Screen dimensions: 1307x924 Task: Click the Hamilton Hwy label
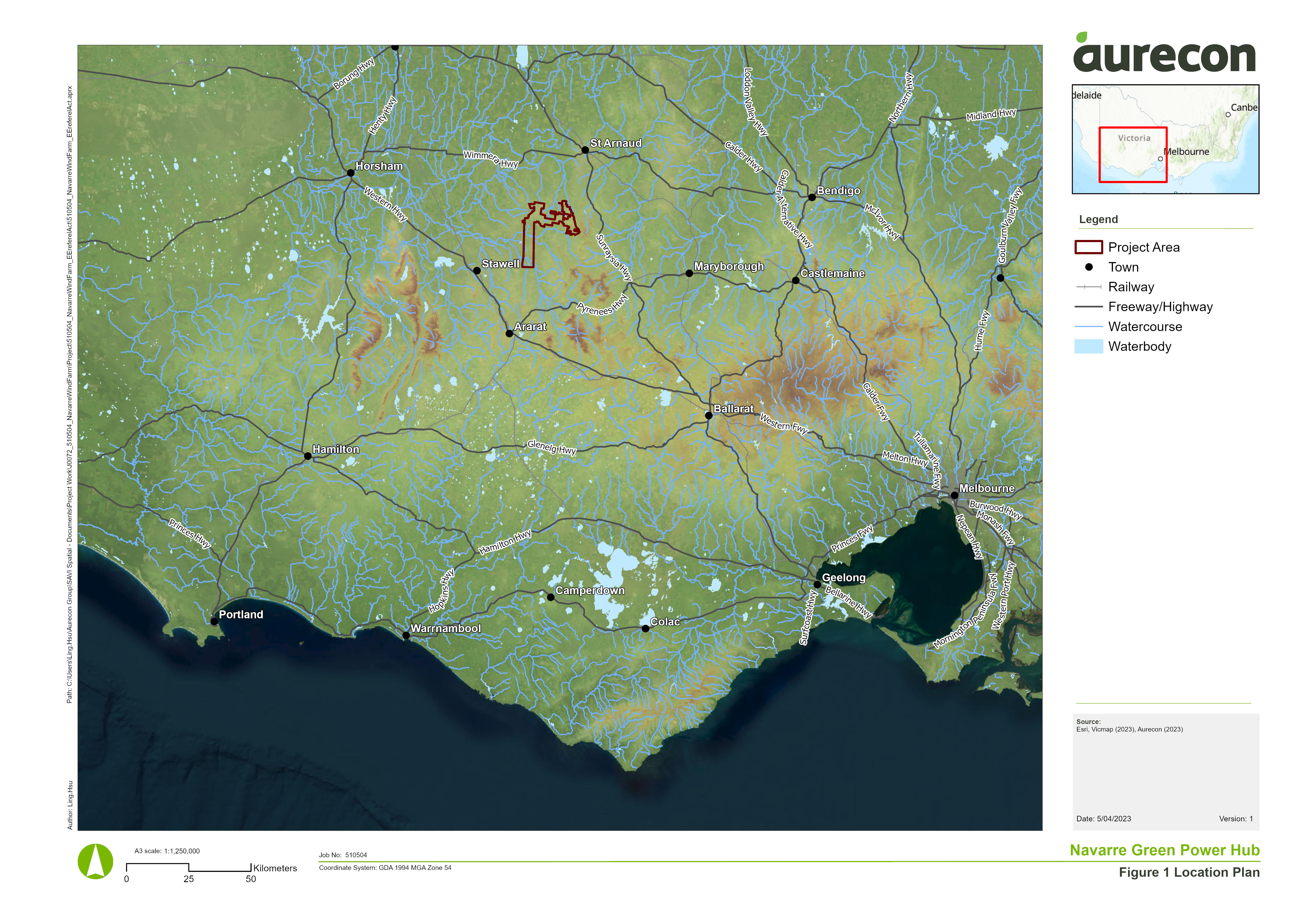click(505, 542)
